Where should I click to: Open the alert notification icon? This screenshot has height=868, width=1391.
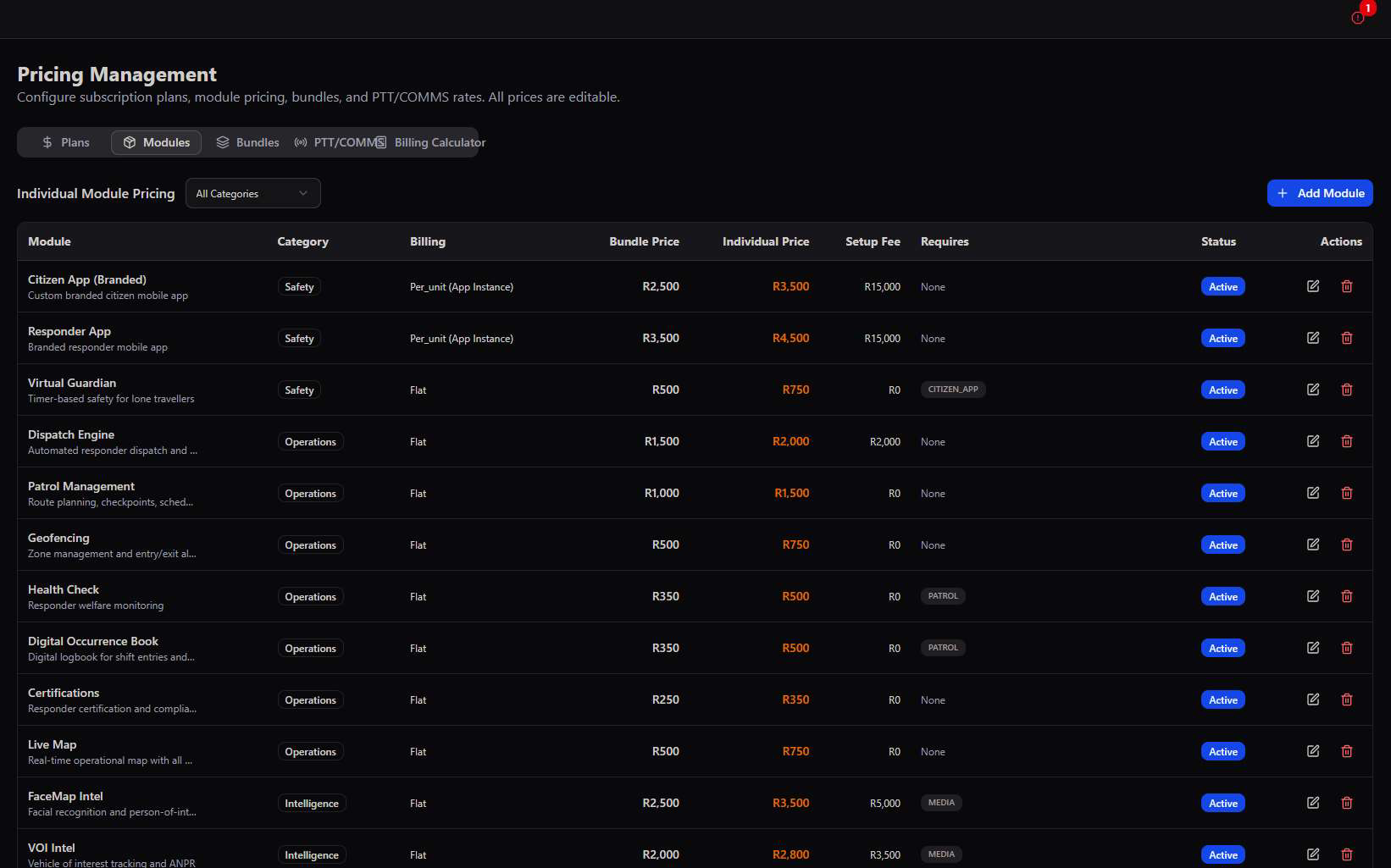tap(1358, 18)
